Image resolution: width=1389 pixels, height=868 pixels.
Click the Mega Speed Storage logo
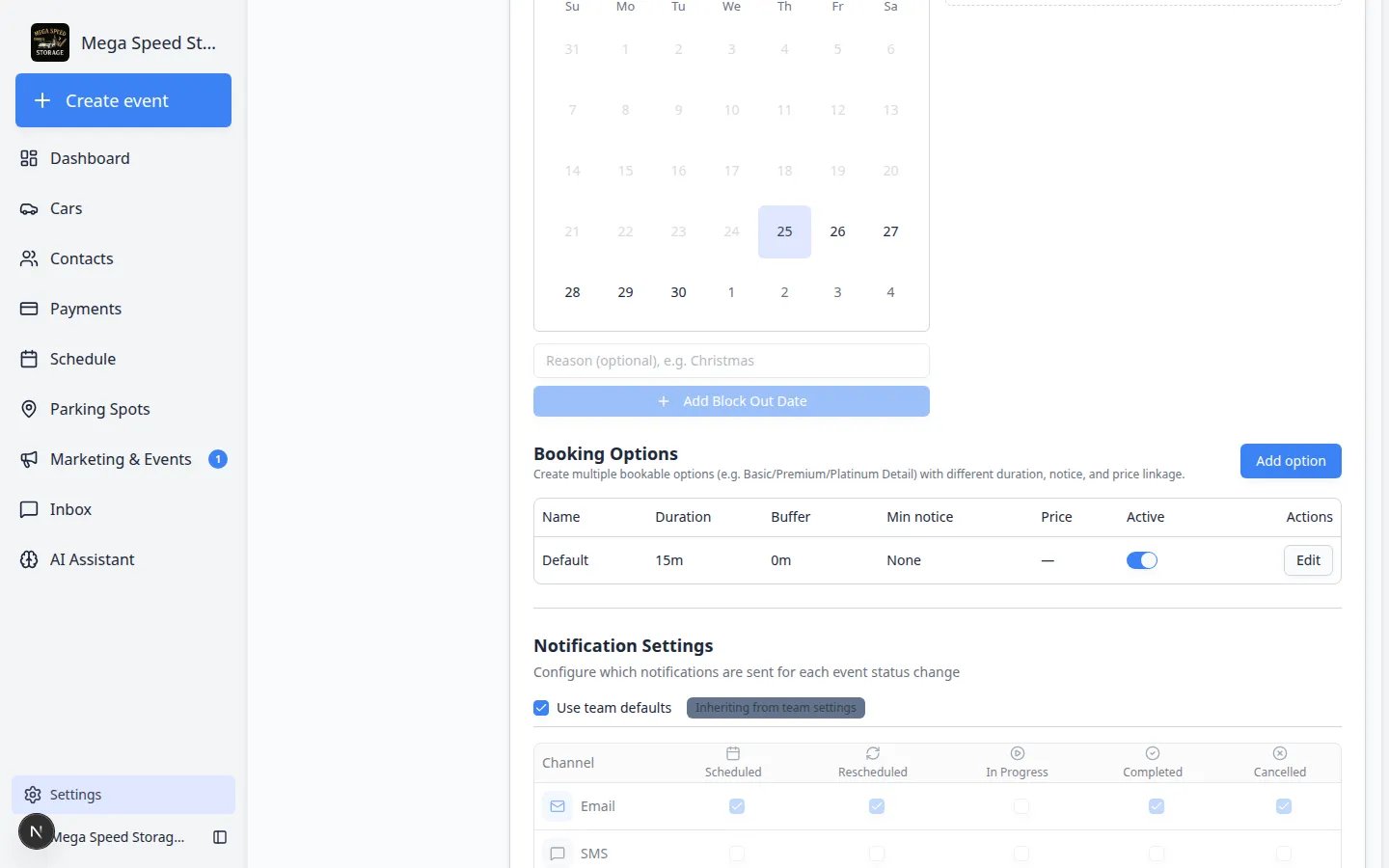tap(50, 42)
